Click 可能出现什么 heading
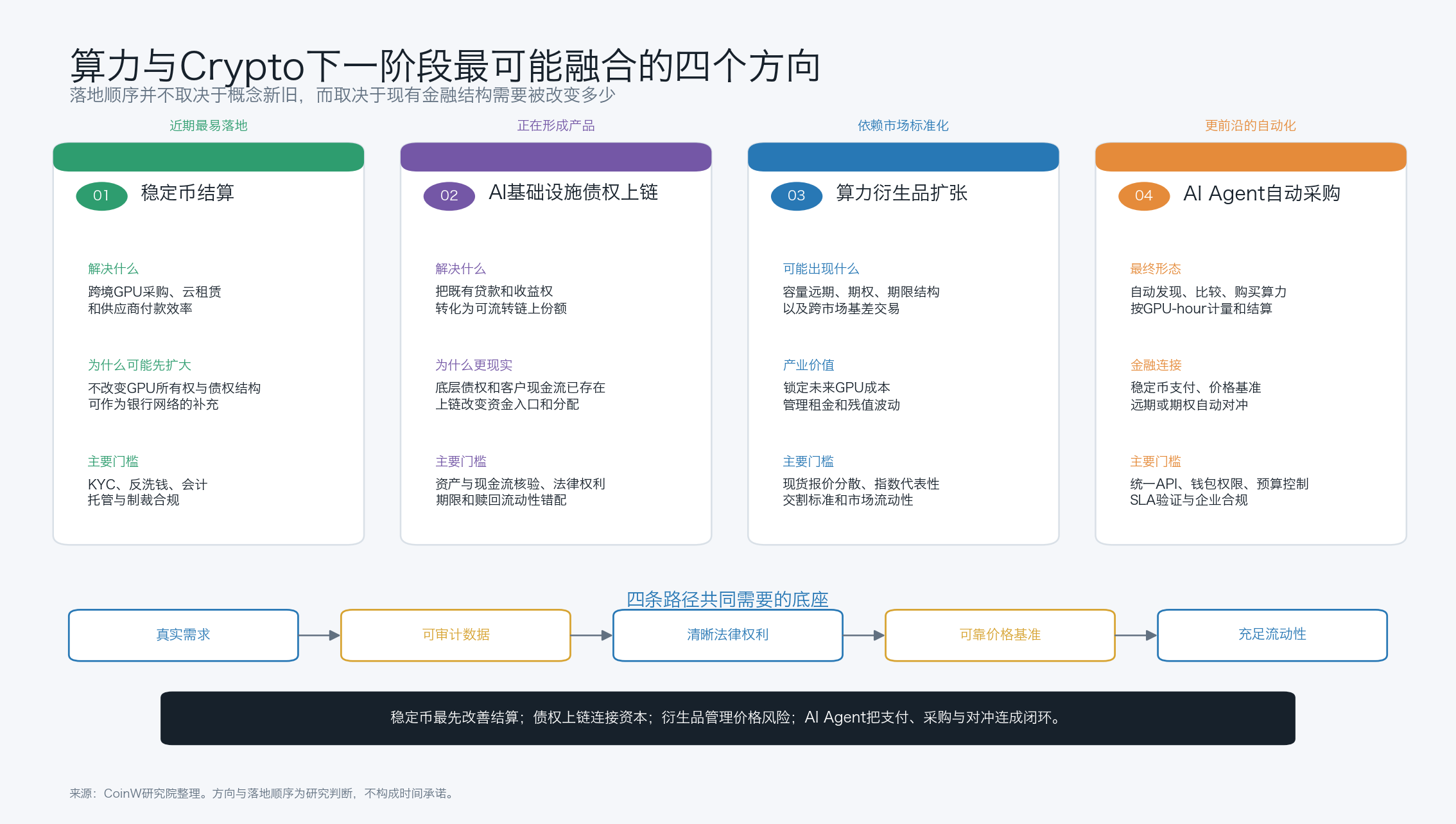 pos(821,269)
